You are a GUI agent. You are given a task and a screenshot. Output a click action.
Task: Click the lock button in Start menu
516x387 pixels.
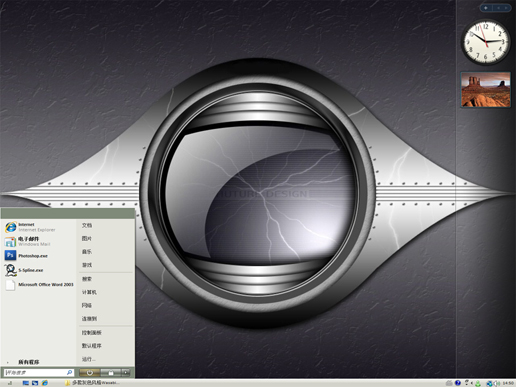coord(111,372)
